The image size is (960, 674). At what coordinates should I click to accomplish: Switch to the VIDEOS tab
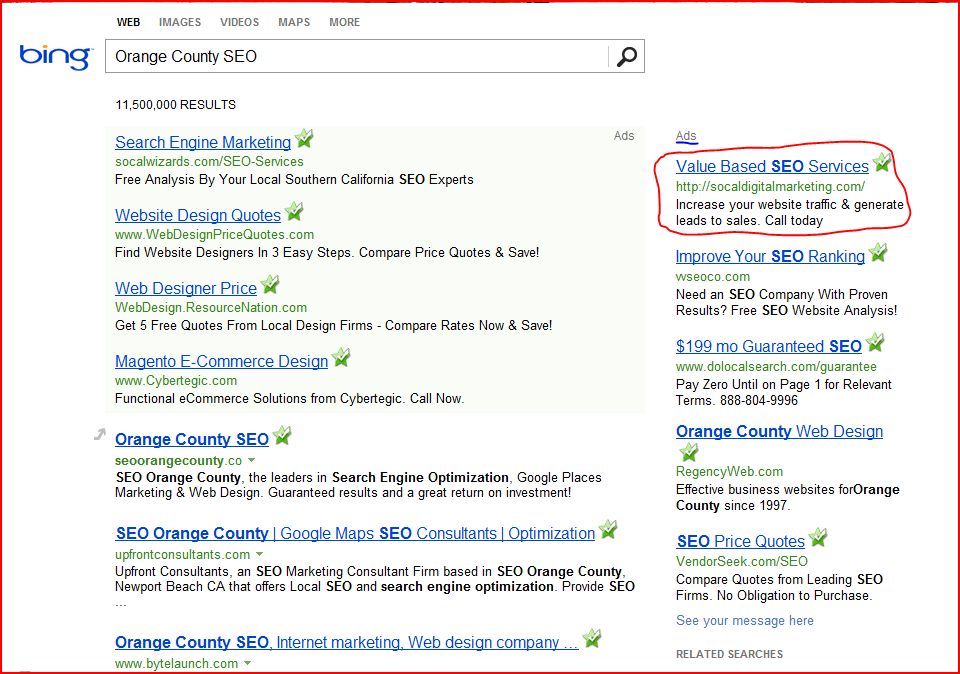[239, 22]
